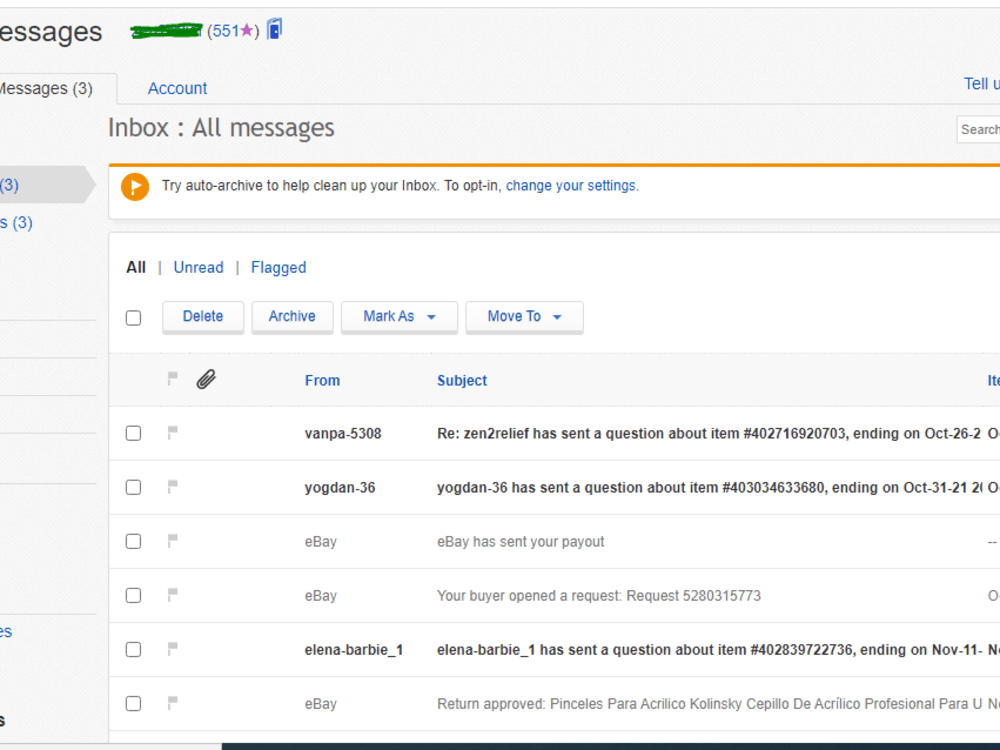Sort messages by Subject column

coord(462,381)
